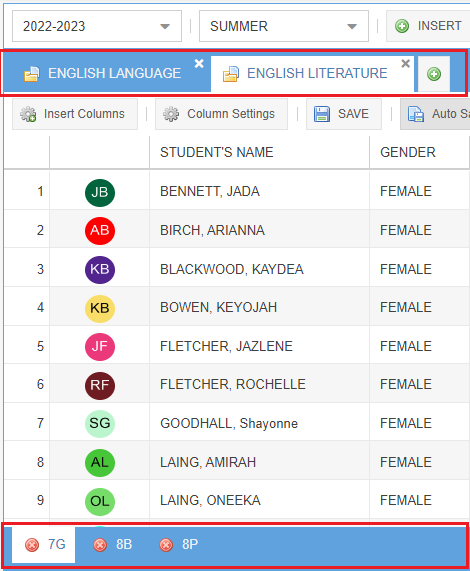Open Column Settings

221,114
